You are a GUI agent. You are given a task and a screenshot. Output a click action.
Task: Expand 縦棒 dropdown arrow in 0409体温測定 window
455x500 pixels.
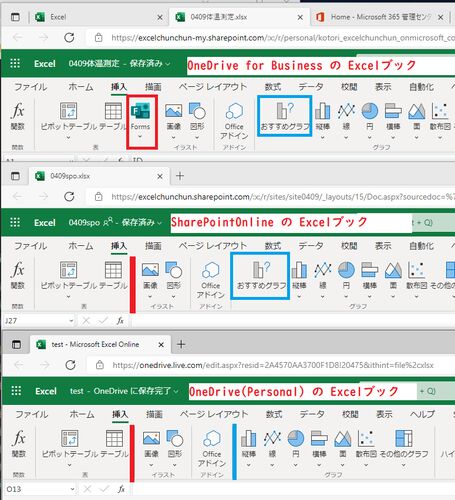tap(323, 137)
